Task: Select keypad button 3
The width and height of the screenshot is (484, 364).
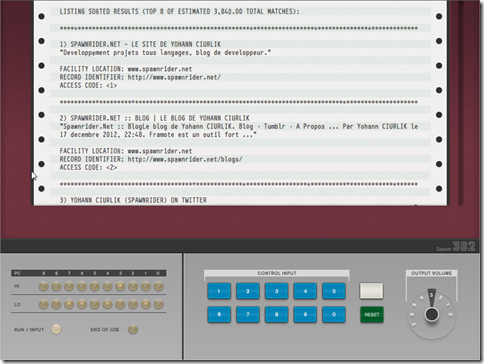Action: [276, 291]
